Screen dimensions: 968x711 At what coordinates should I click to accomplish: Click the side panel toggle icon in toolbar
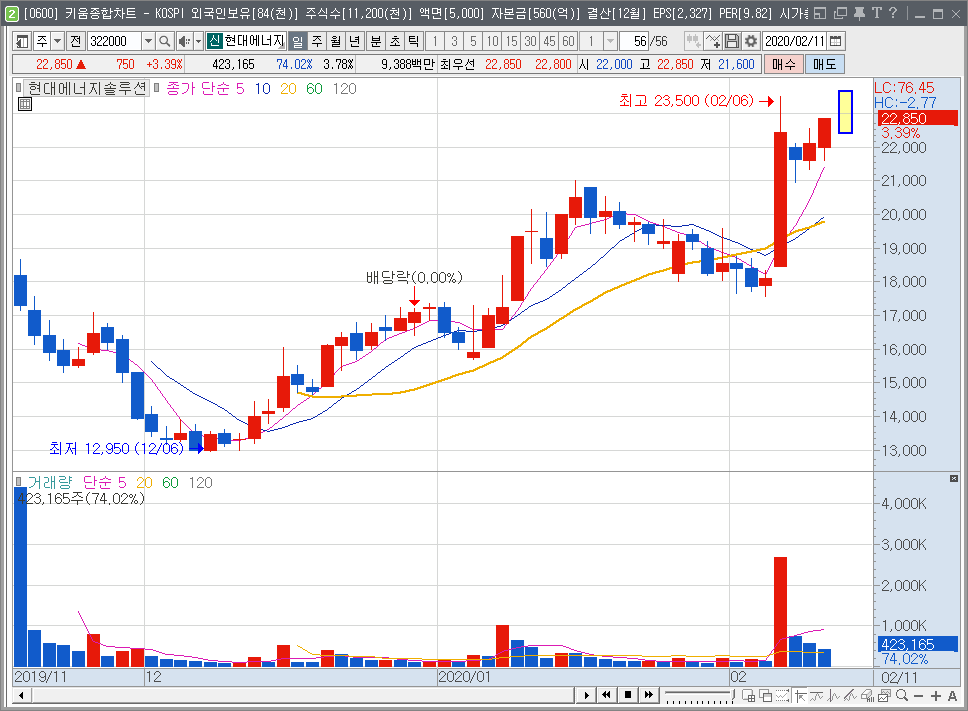22,41
